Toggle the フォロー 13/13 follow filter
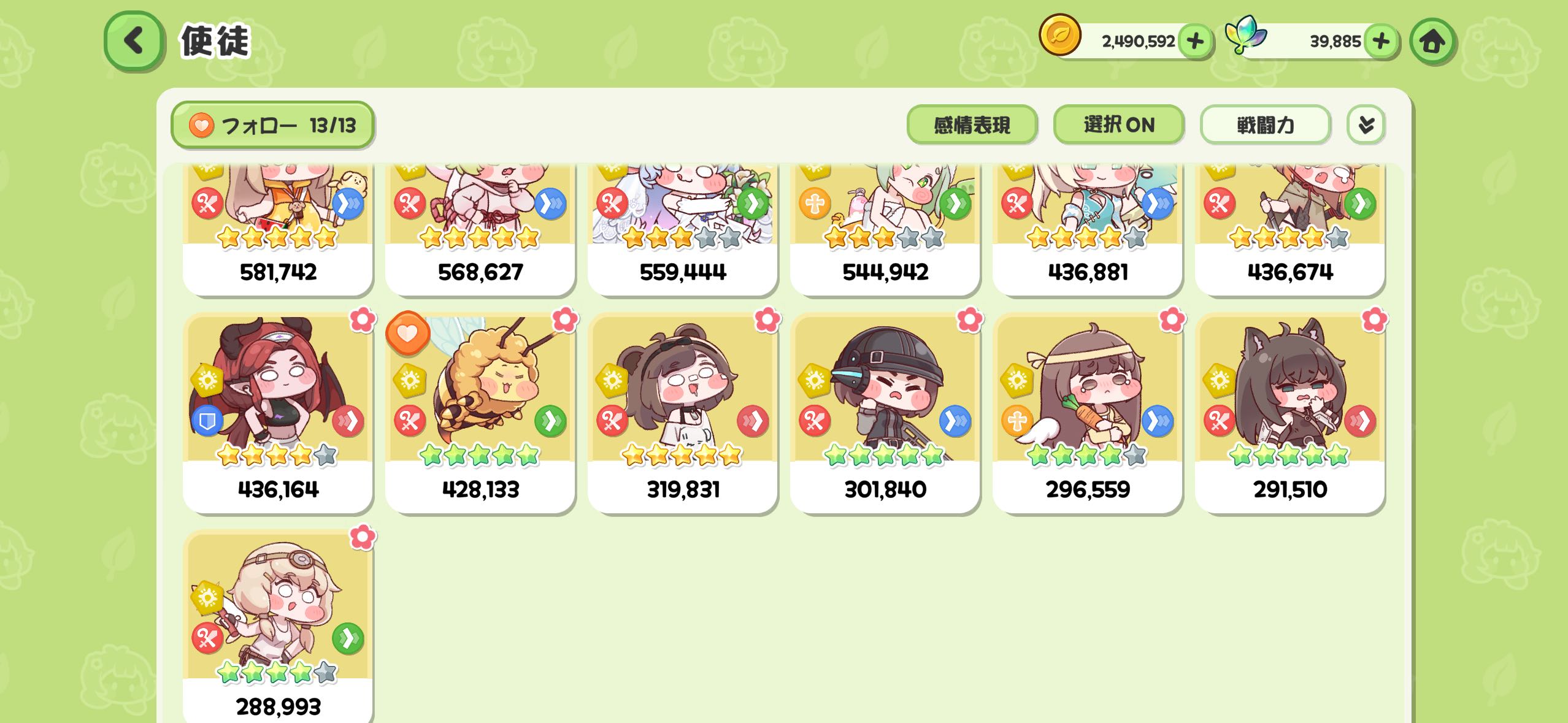Image resolution: width=1568 pixels, height=723 pixels. pyautogui.click(x=272, y=125)
